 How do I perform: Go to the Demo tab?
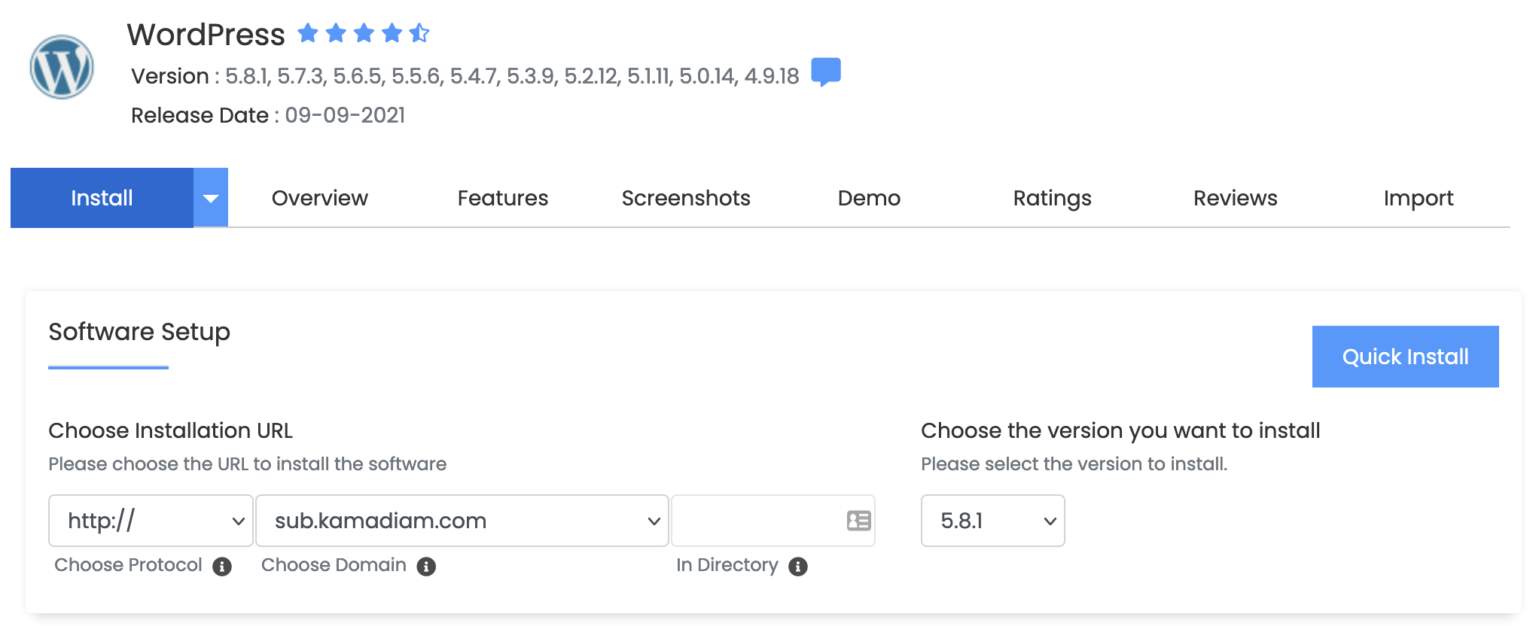click(869, 198)
